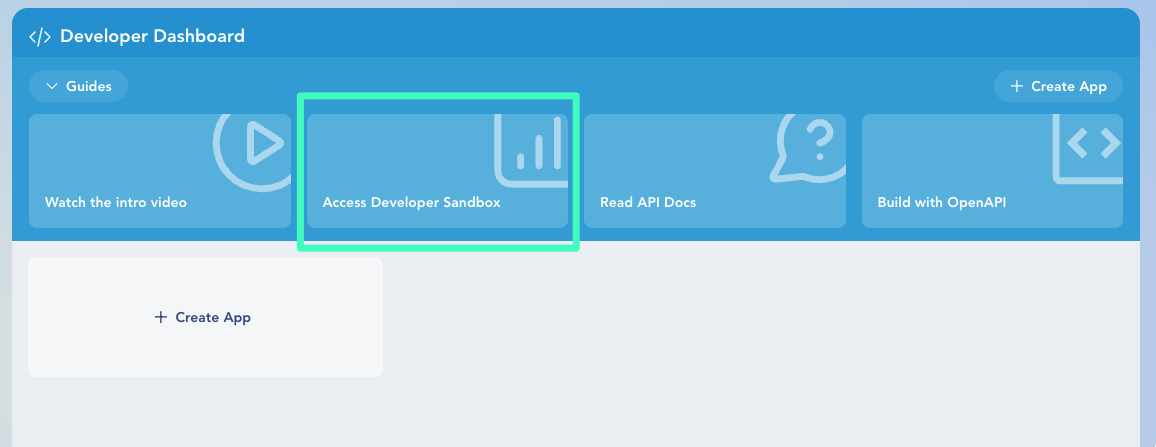
Task: Open the Watch the intro video card
Action: [160, 170]
